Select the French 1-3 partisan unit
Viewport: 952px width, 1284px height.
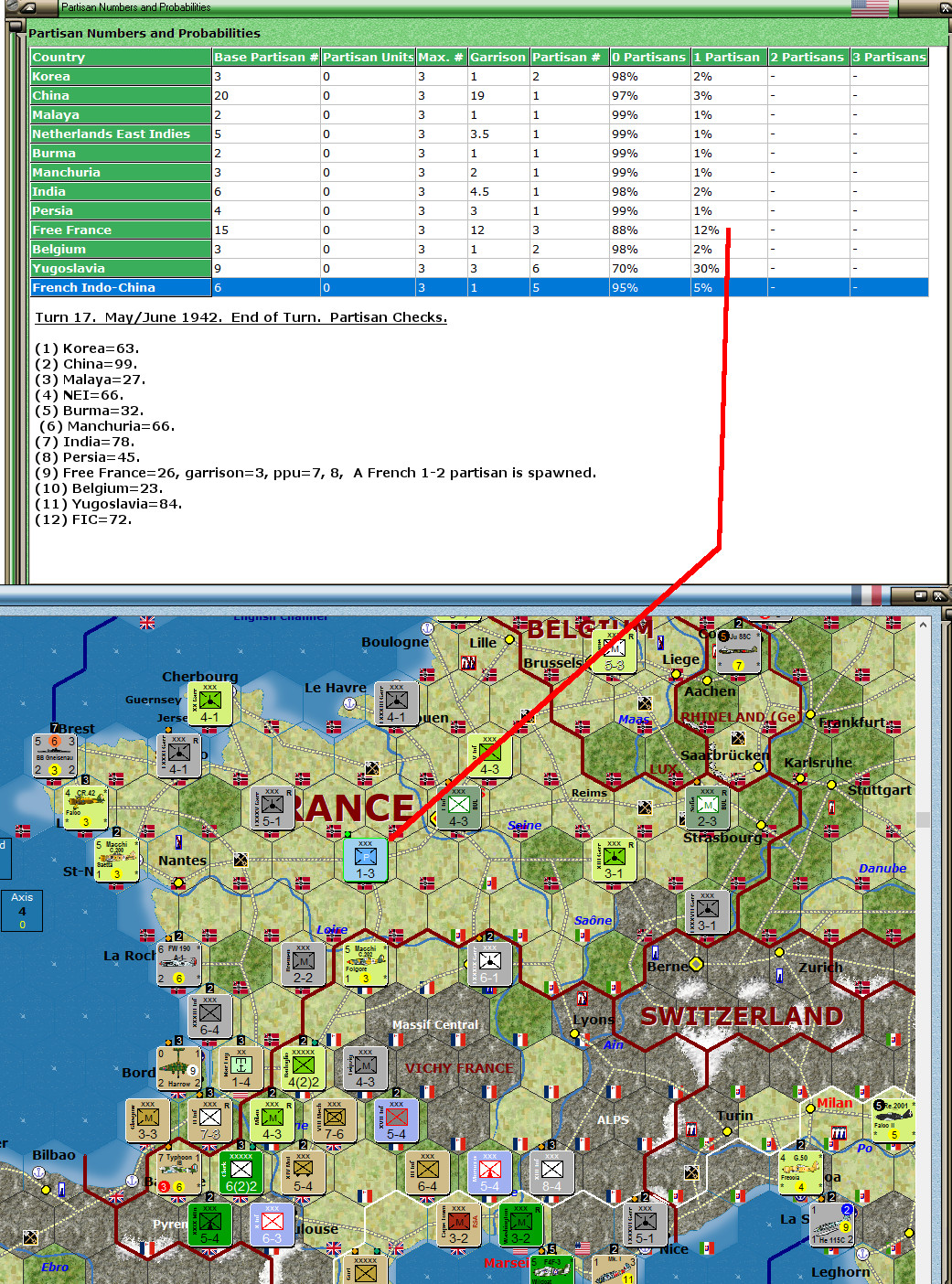pyautogui.click(x=366, y=860)
